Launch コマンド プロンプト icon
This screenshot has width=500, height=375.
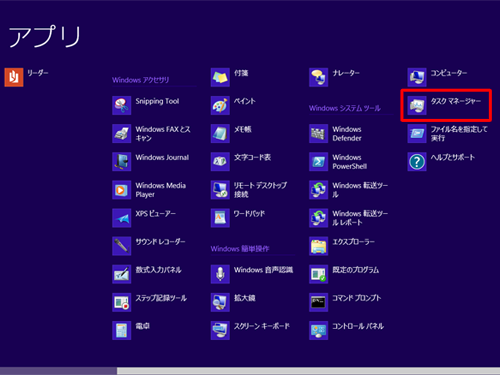point(318,302)
